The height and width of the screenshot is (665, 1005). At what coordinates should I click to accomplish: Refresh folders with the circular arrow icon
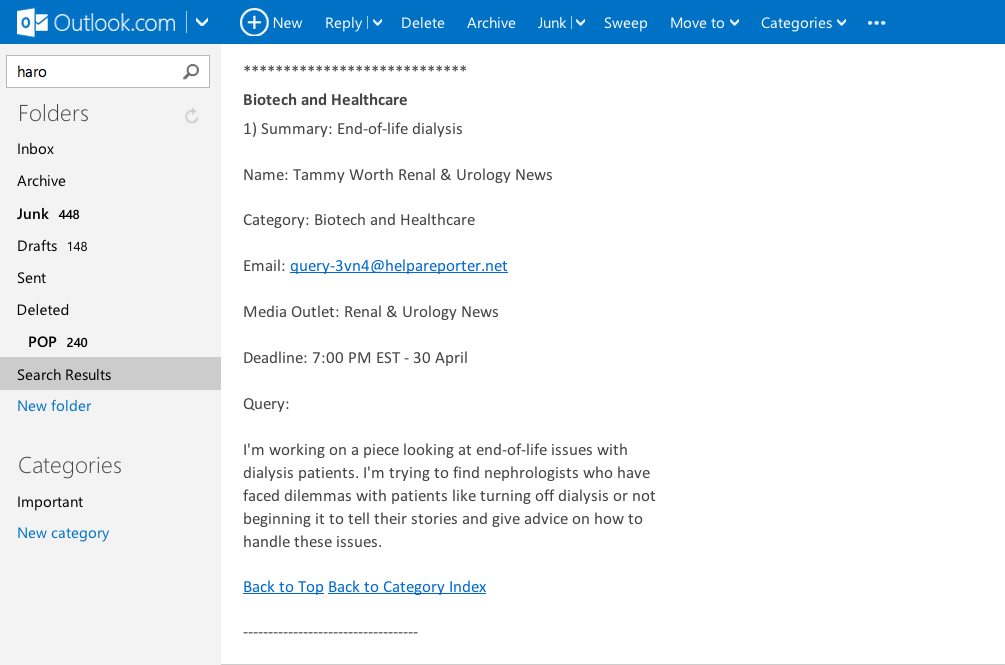point(191,115)
